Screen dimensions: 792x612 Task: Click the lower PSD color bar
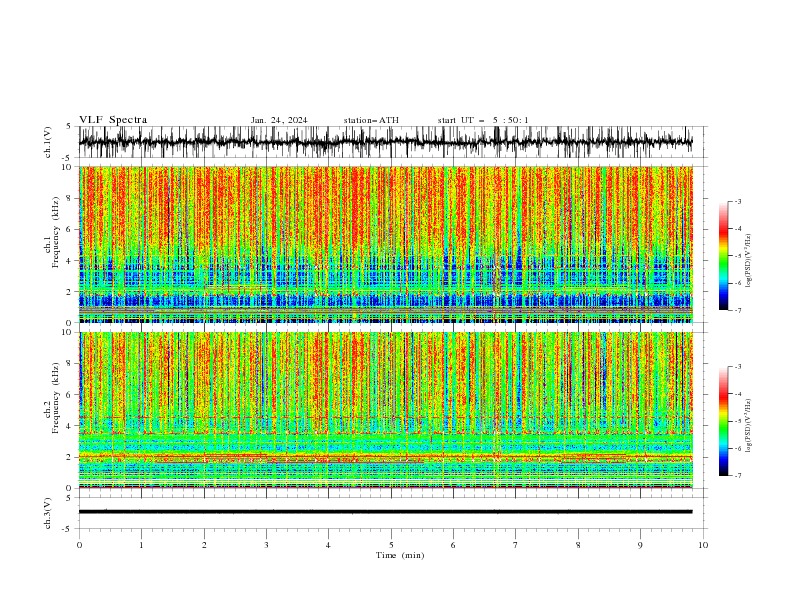click(x=723, y=421)
